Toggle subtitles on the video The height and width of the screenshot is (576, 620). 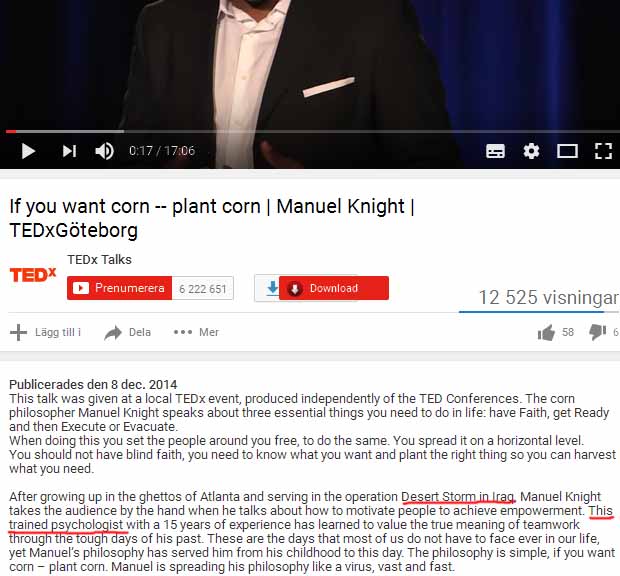pos(495,151)
